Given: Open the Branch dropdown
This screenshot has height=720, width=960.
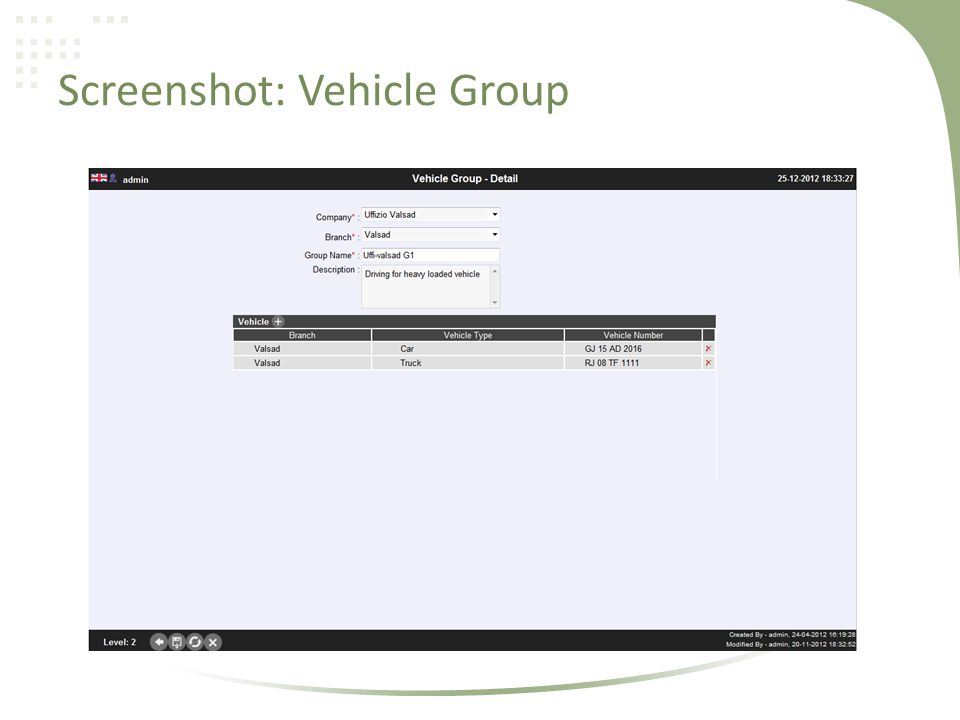Looking at the screenshot, I should [430, 234].
